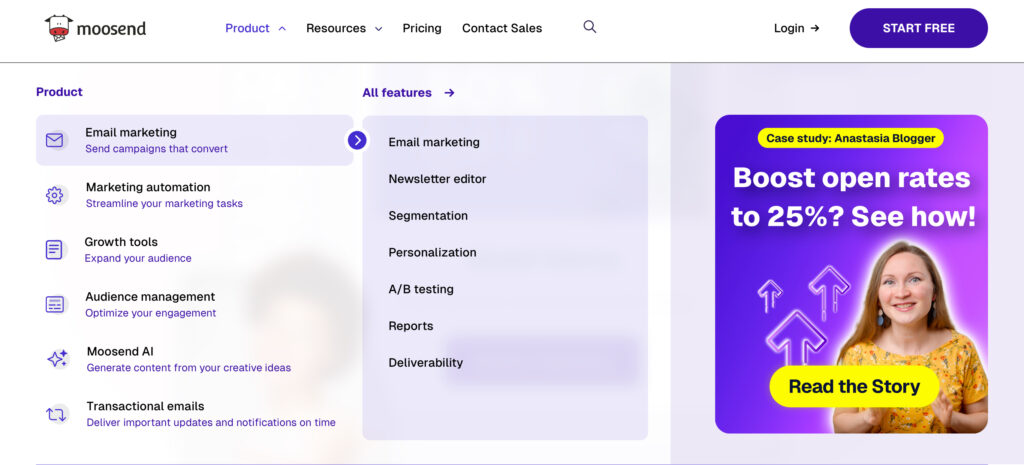Open the Product menu
This screenshot has height=465, width=1024.
(x=248, y=28)
